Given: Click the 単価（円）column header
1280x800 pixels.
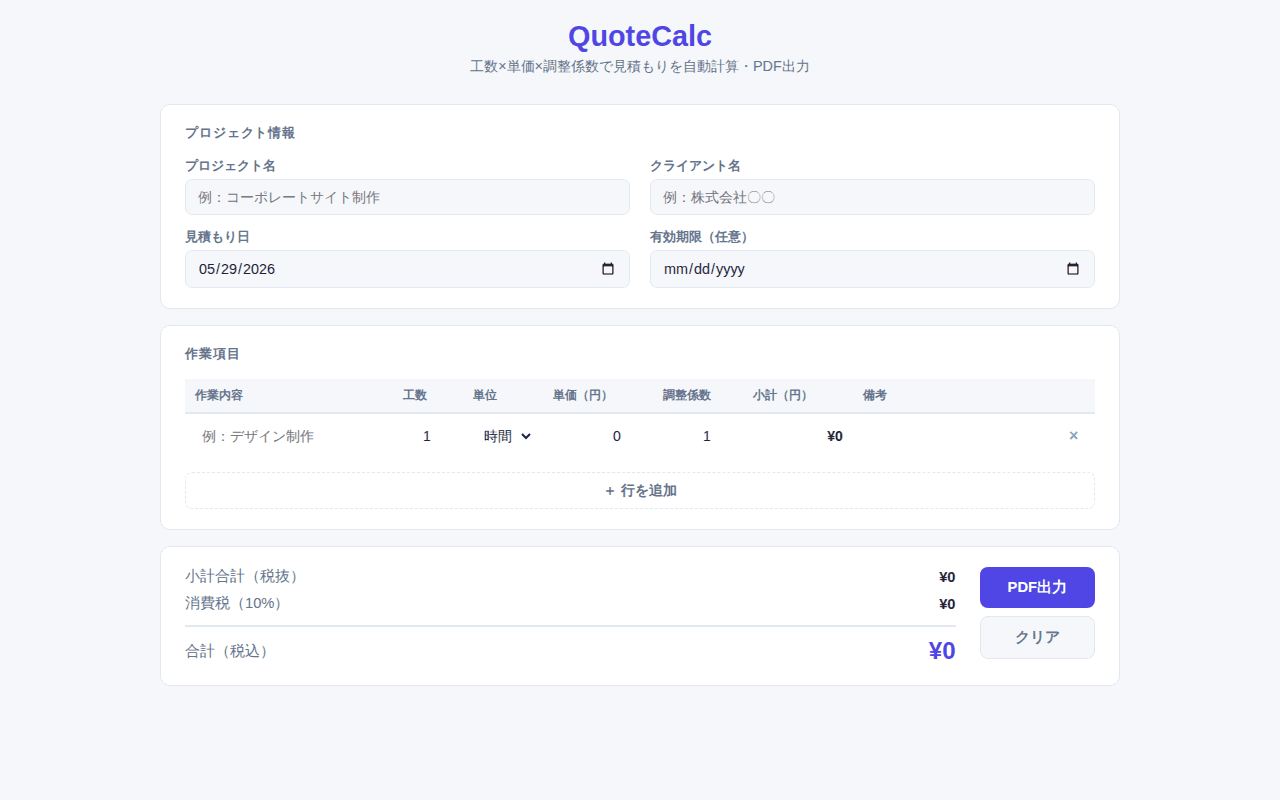Looking at the screenshot, I should 584,395.
